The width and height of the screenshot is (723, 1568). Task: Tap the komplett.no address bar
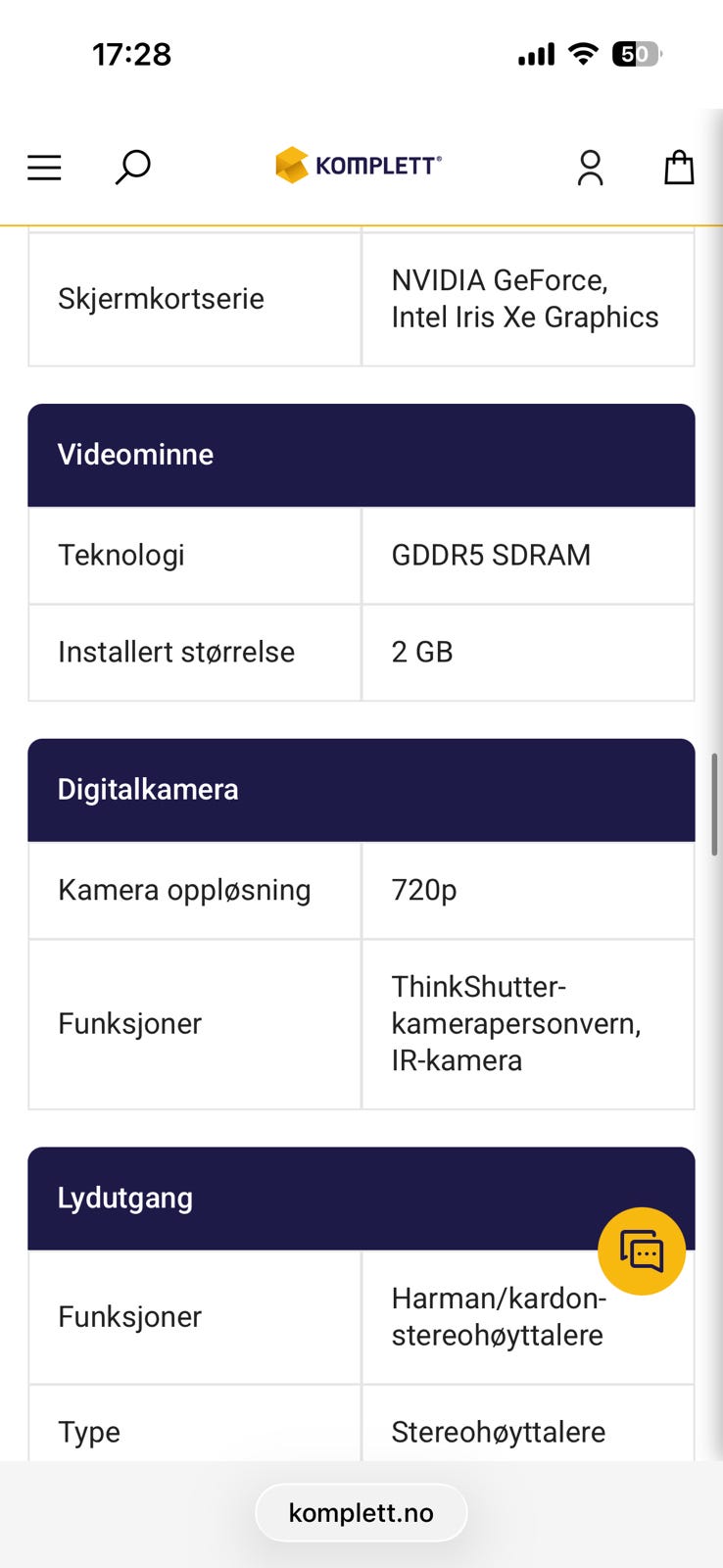pos(361,1512)
